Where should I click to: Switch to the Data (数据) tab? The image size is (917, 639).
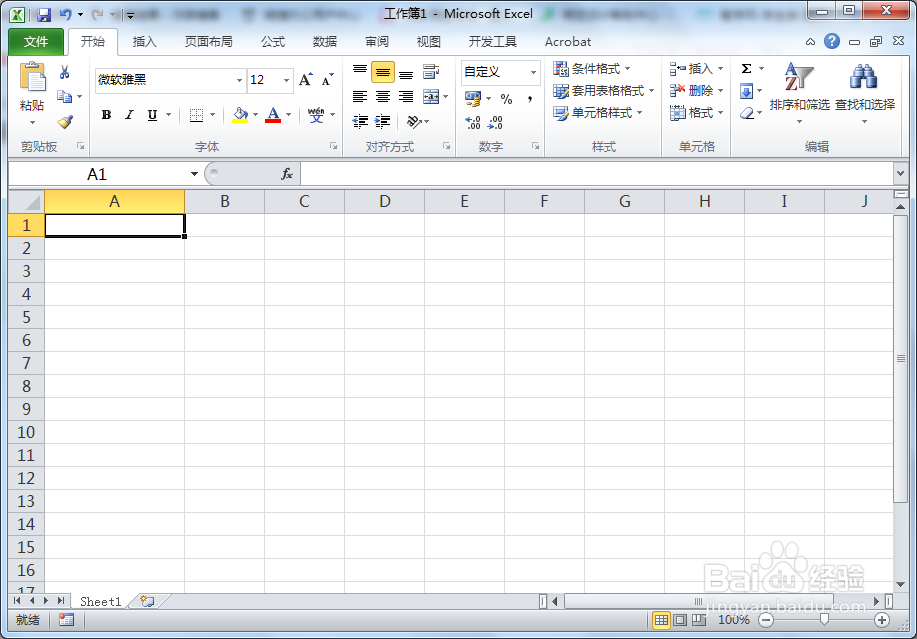(x=325, y=42)
